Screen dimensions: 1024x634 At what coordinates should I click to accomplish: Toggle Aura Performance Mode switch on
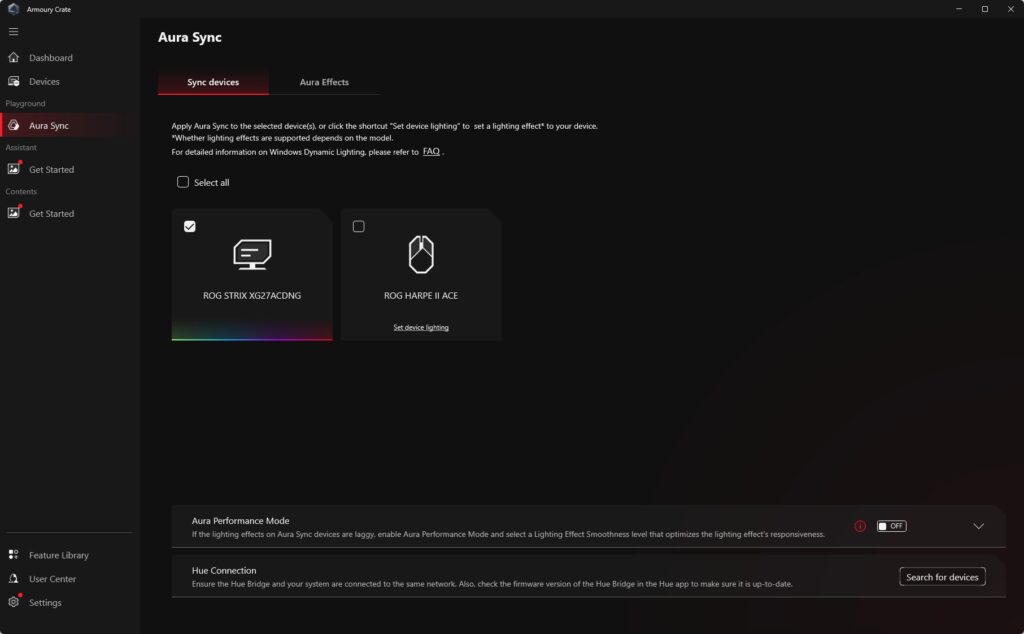[x=891, y=526]
